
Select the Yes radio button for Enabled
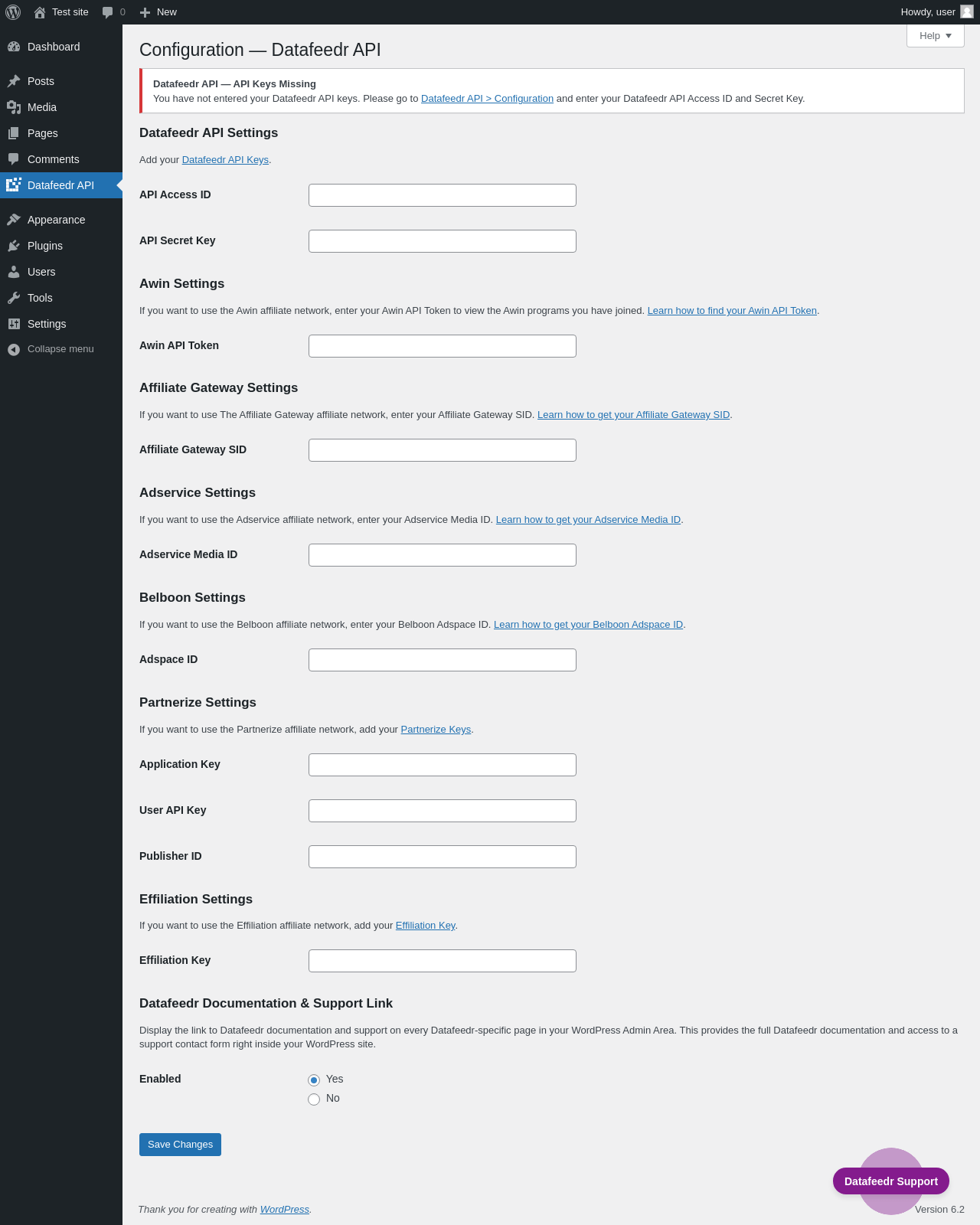(314, 1080)
